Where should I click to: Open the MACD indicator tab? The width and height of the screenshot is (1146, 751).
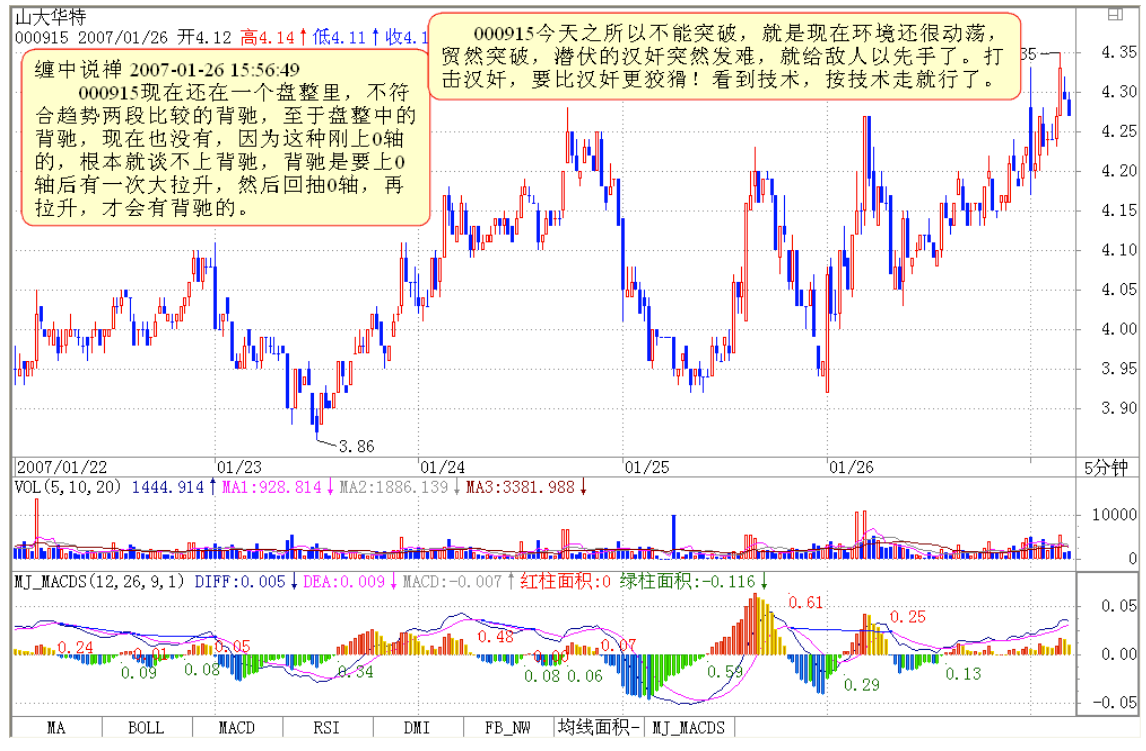(x=237, y=728)
